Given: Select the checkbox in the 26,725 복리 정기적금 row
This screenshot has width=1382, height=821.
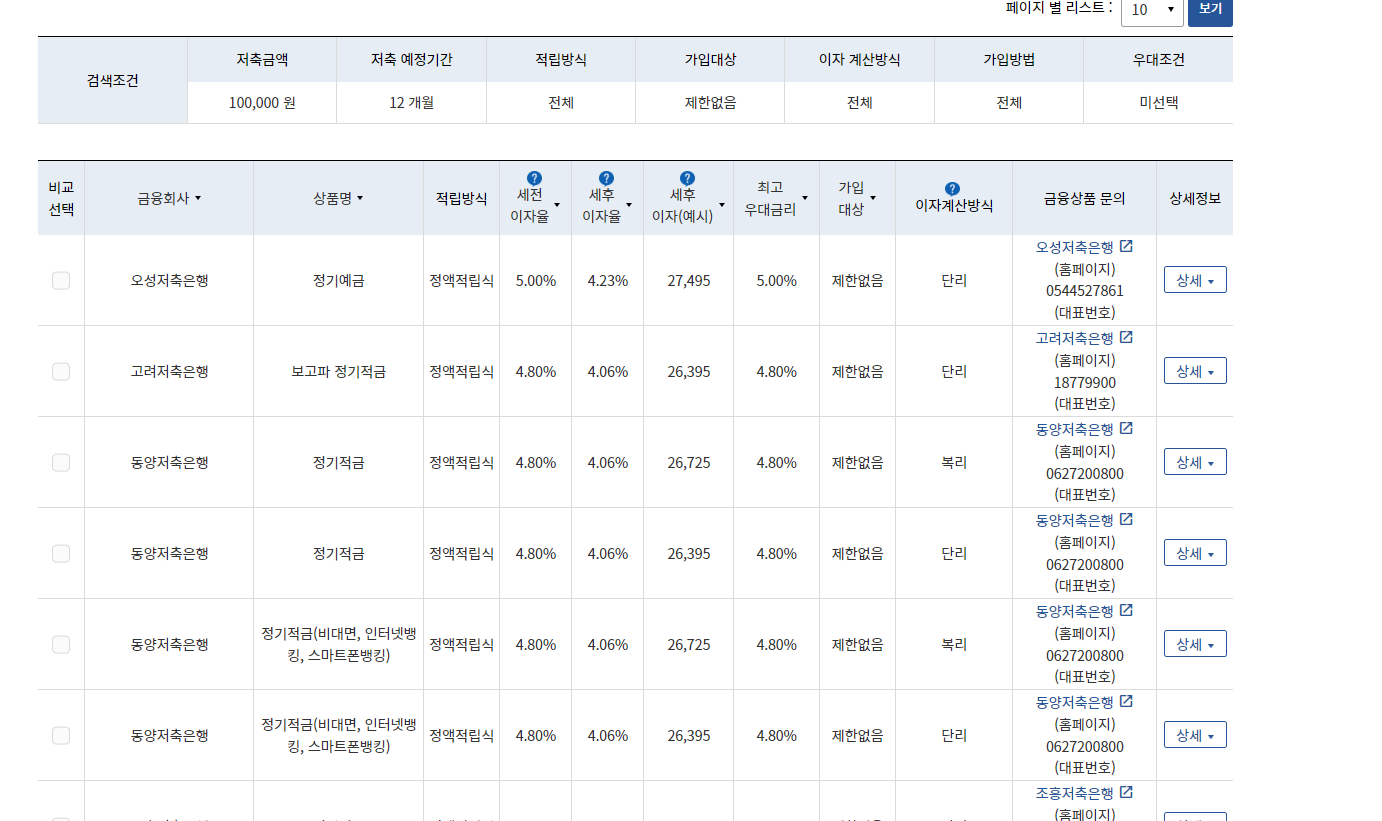Looking at the screenshot, I should click(61, 463).
